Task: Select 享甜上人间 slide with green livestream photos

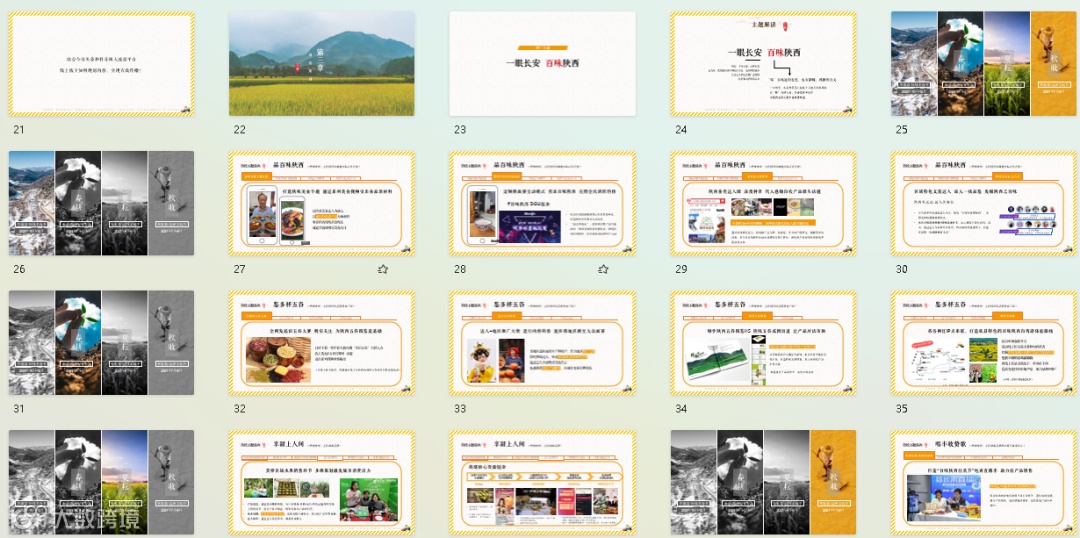Action: (322, 482)
